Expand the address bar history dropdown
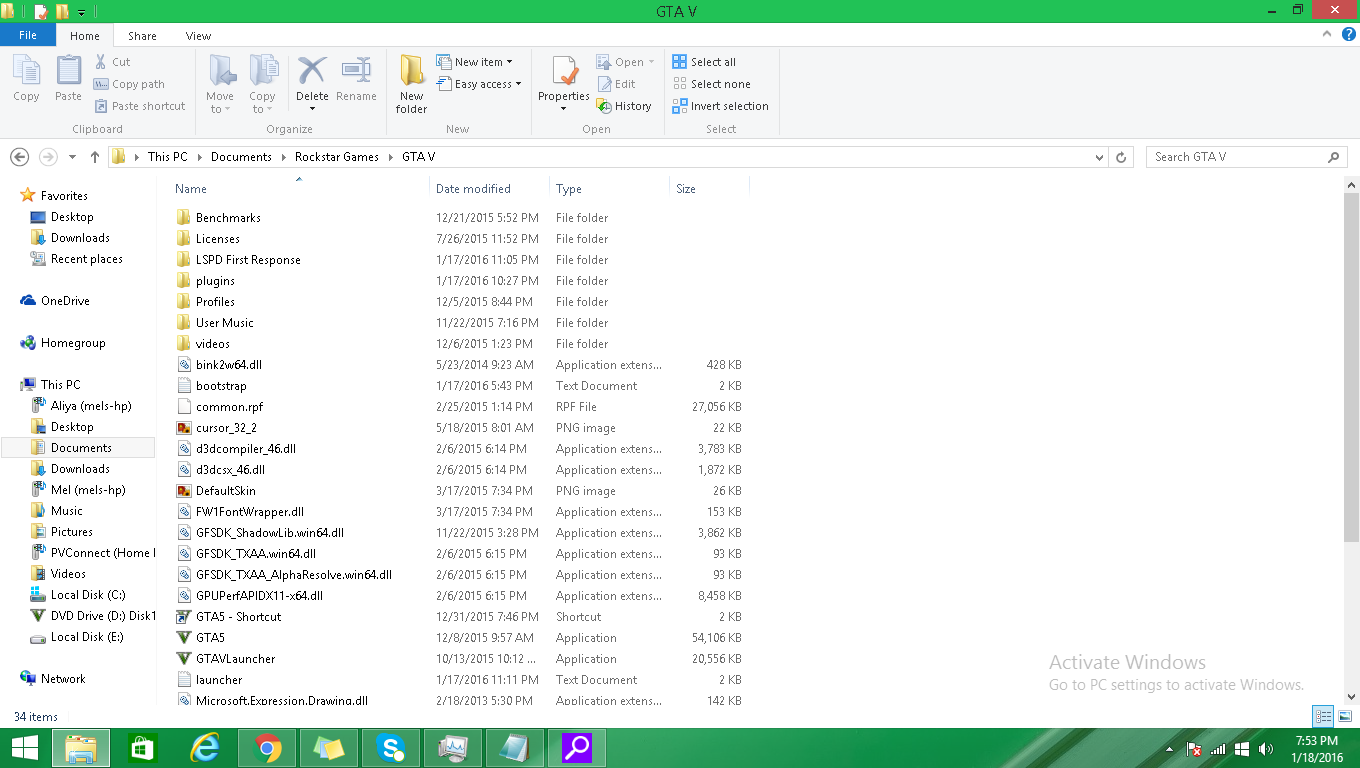Image resolution: width=1360 pixels, height=768 pixels. point(1100,157)
